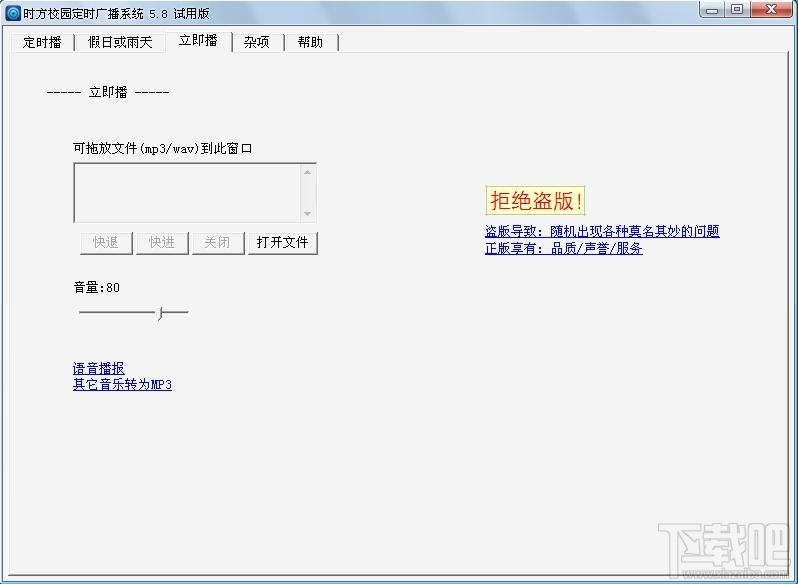Click the 盗版导致 warning link
798x584 pixels.
click(602, 231)
